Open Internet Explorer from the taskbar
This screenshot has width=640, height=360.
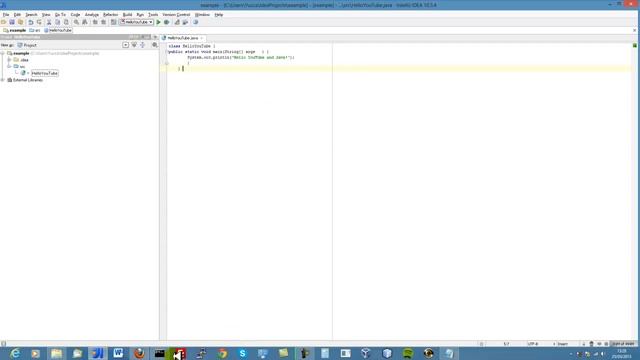15,353
